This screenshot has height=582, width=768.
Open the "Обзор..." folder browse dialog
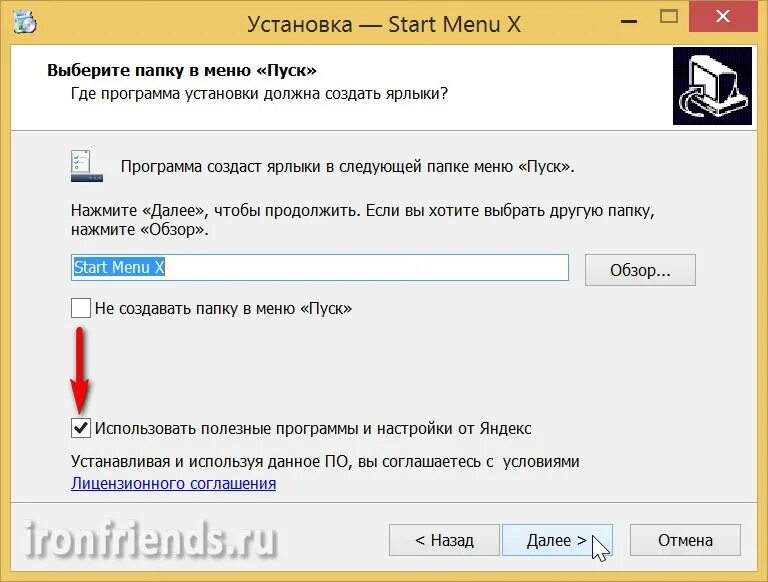coord(640,270)
